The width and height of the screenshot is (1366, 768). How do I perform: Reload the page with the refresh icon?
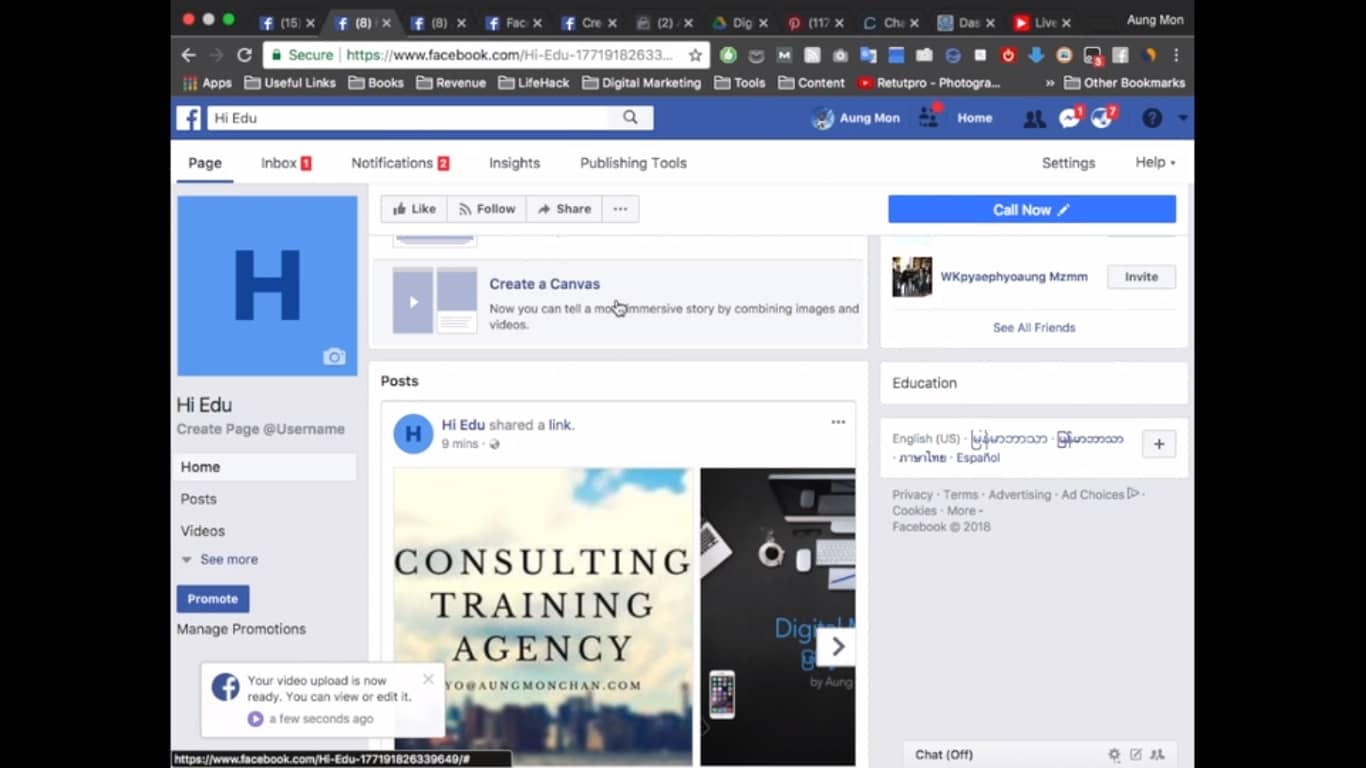pyautogui.click(x=244, y=55)
